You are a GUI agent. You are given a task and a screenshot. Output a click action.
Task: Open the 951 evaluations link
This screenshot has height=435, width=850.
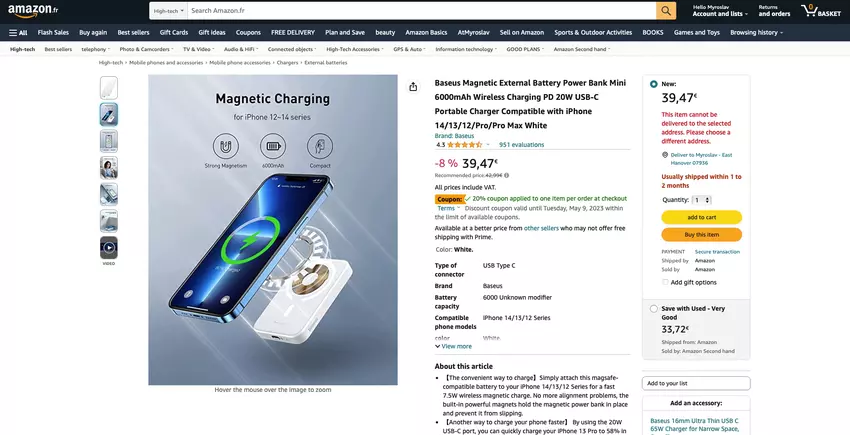[x=521, y=145]
